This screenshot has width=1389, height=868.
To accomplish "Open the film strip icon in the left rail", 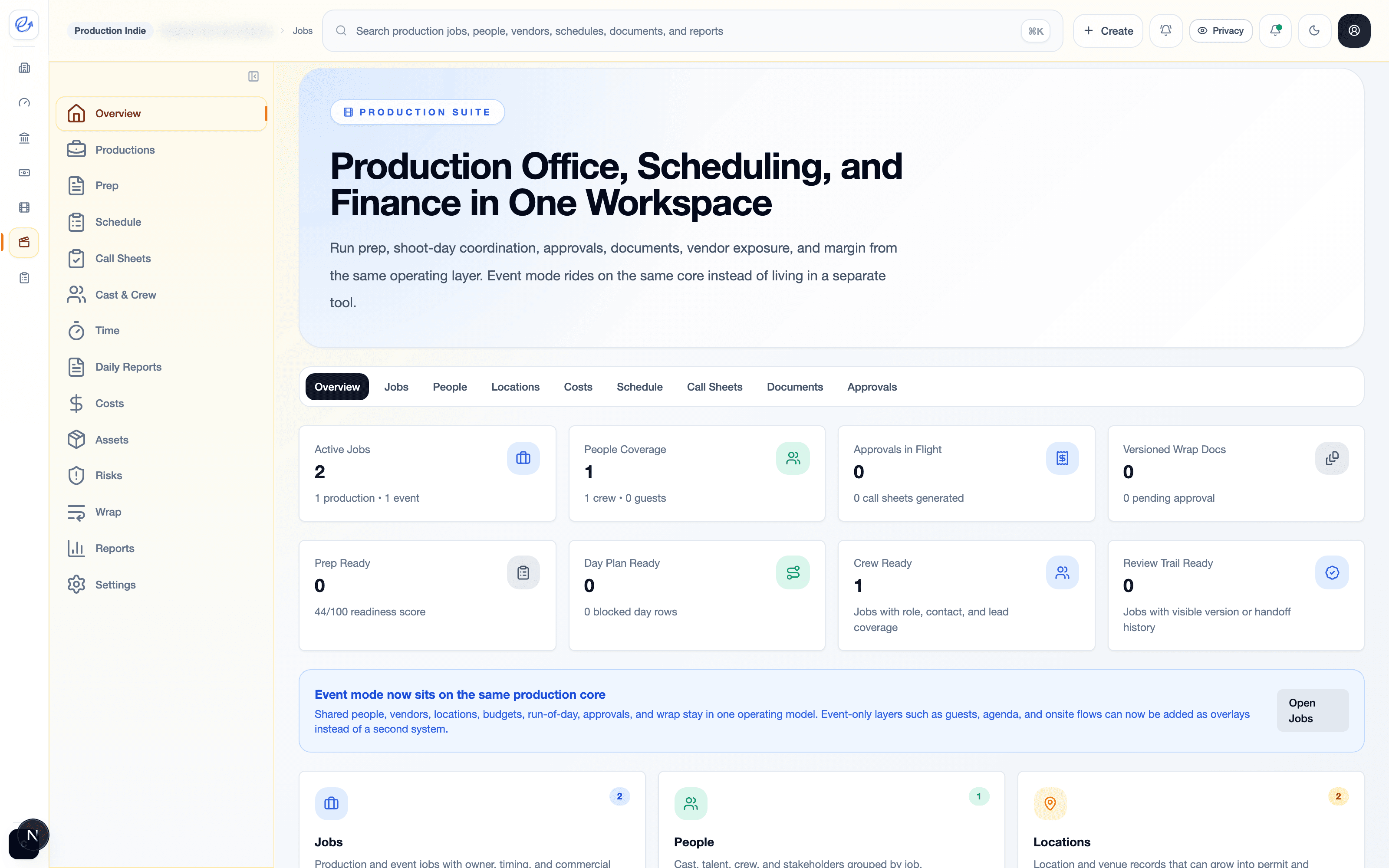I will [x=24, y=208].
